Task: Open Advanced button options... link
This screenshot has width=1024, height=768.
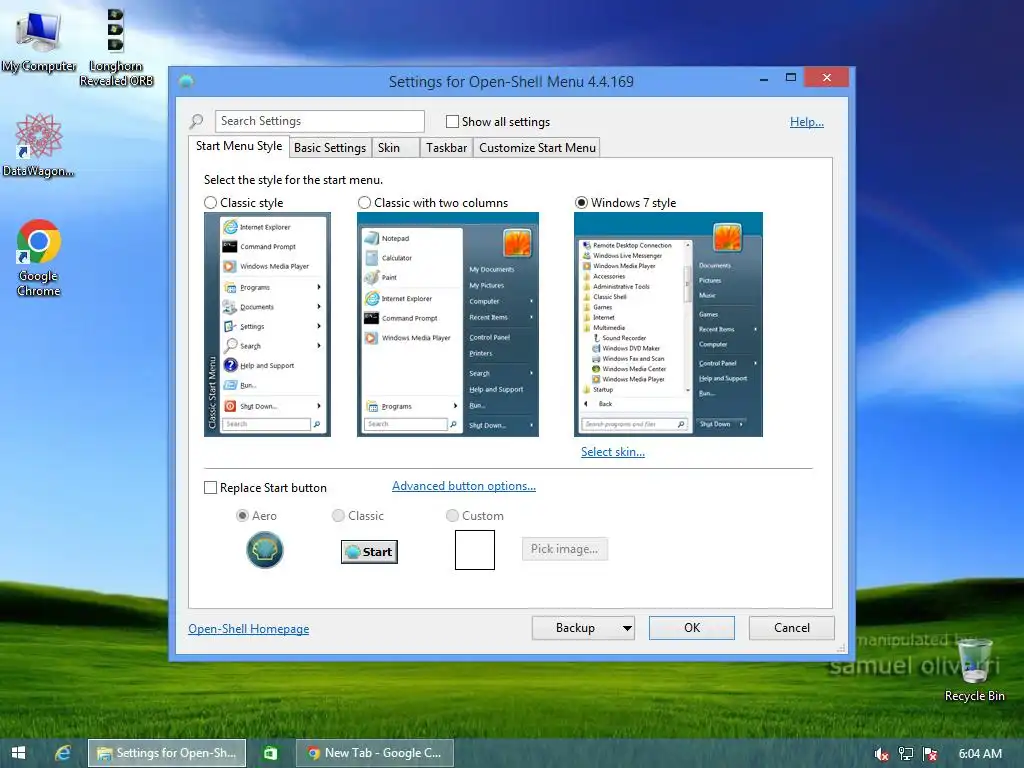Action: click(464, 486)
